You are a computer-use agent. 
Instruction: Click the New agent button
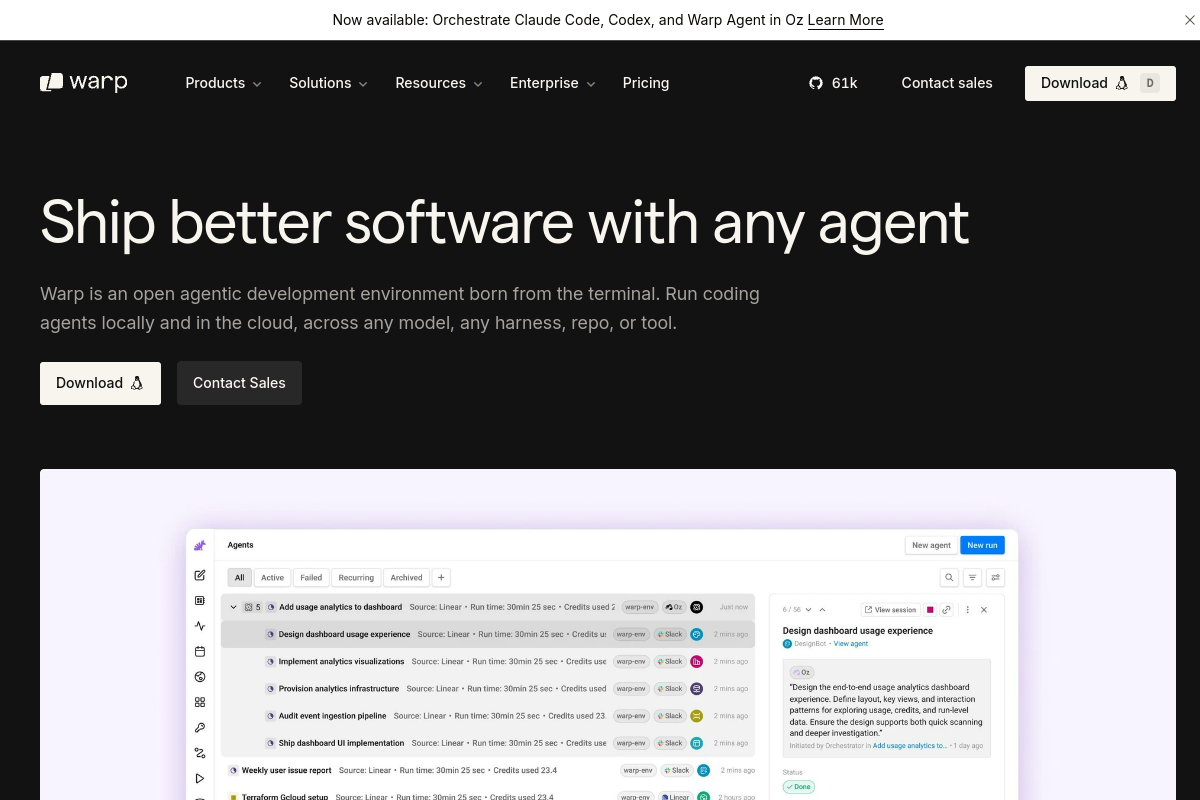click(x=931, y=545)
